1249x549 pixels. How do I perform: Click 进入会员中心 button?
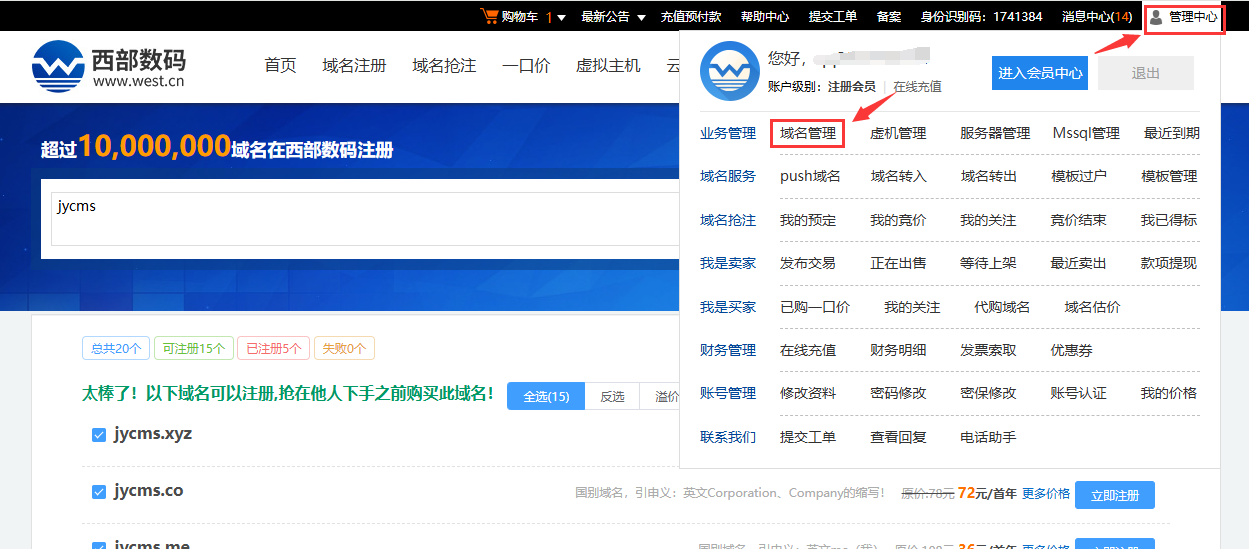coord(1040,73)
